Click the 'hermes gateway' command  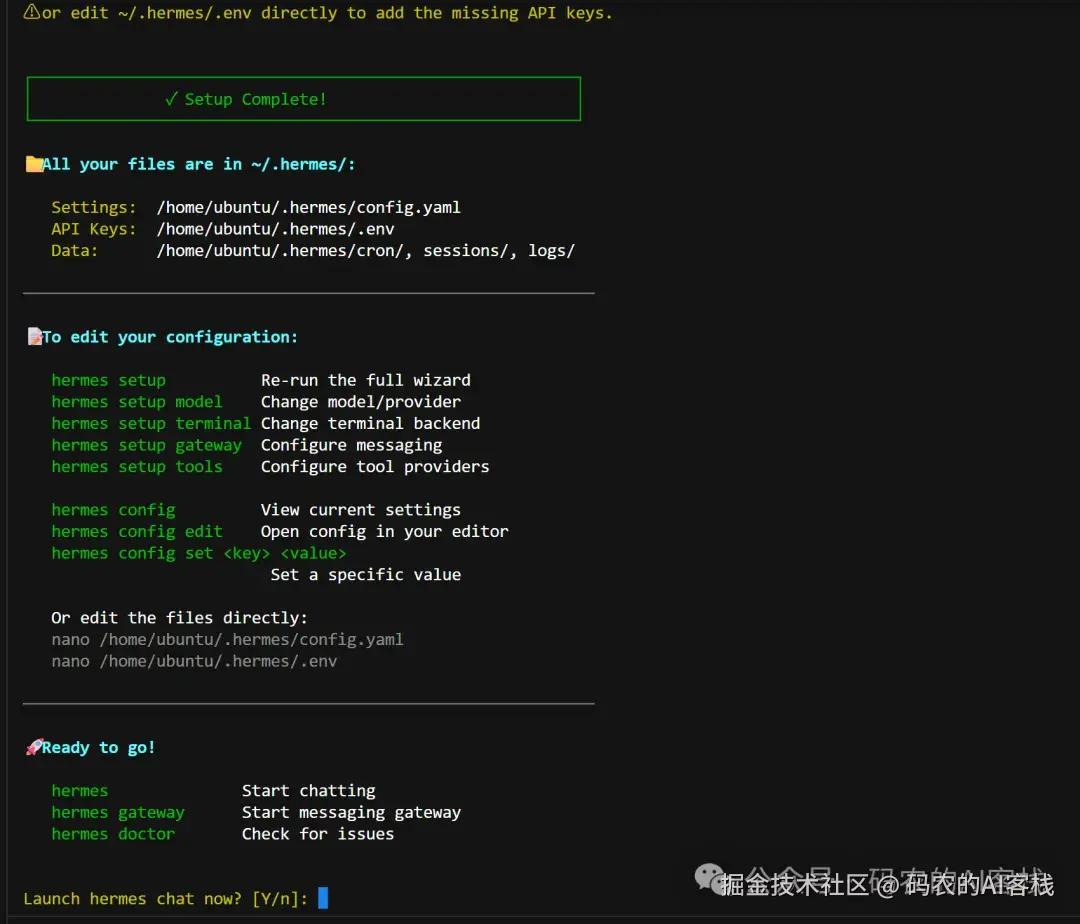(118, 812)
